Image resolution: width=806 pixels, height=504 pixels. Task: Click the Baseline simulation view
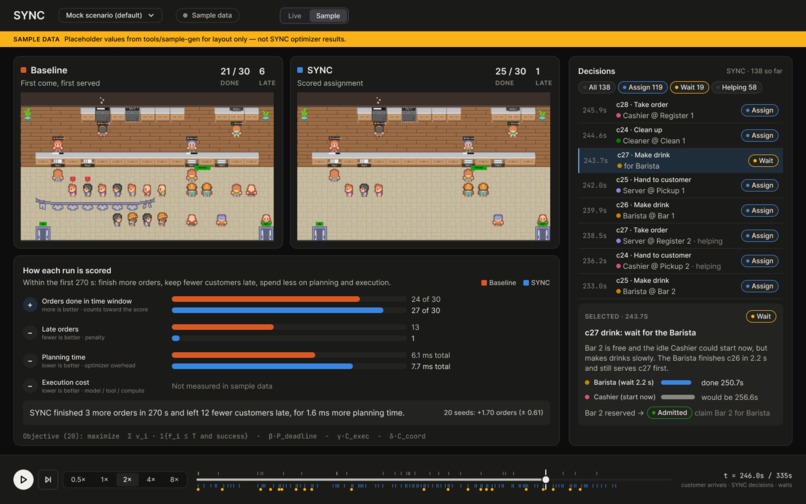[147, 167]
